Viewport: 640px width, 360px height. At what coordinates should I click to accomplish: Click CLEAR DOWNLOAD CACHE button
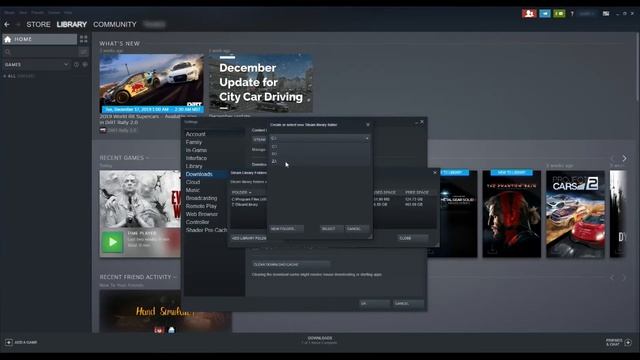click(291, 264)
